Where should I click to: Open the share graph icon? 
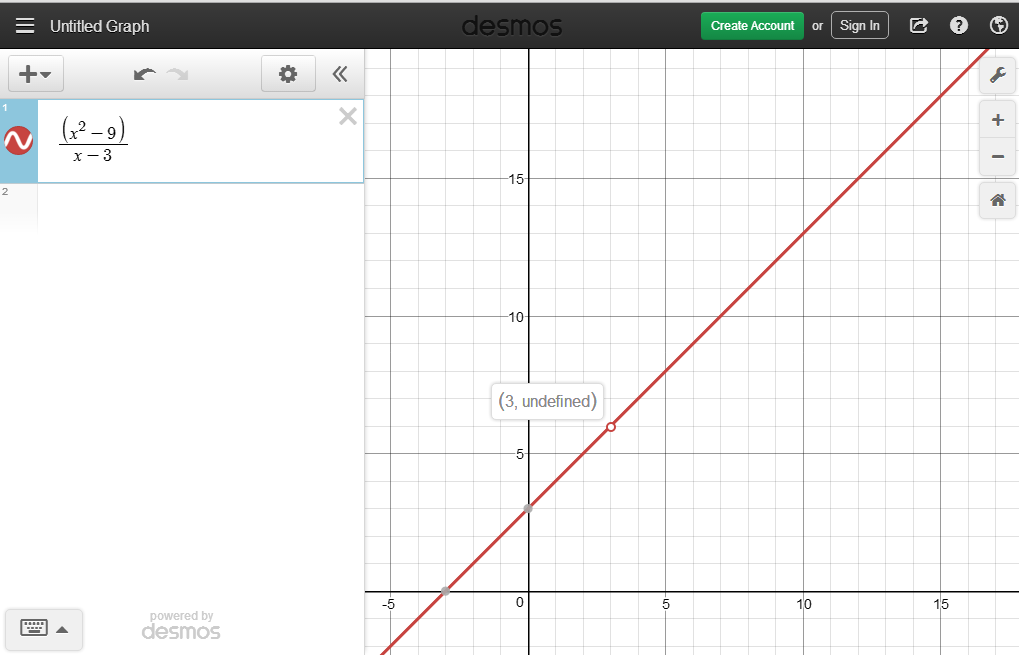click(x=918, y=26)
